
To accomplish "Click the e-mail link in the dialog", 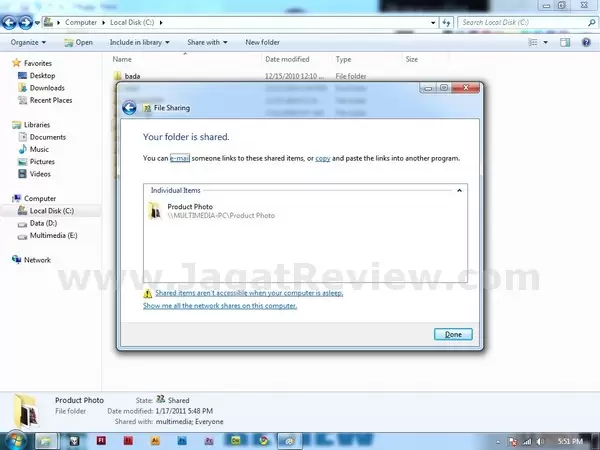I will tap(180, 158).
